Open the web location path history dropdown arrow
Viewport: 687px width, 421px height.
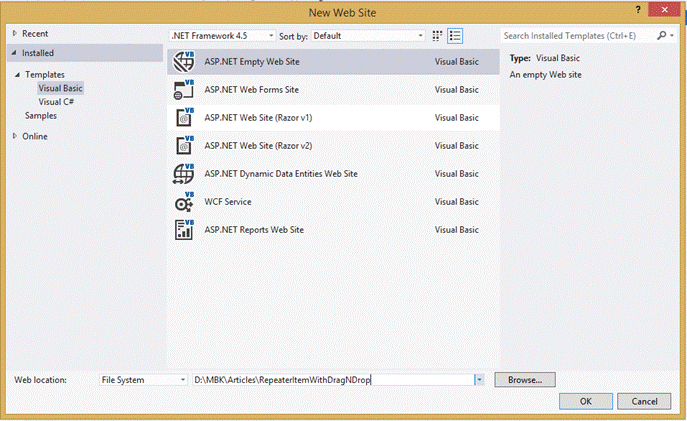(x=479, y=380)
